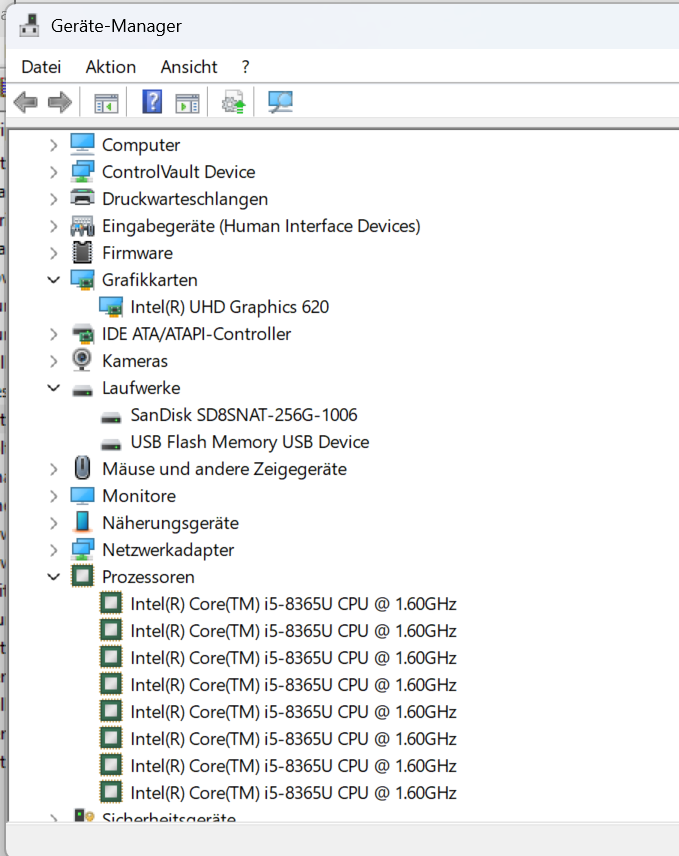This screenshot has width=679, height=856.
Task: Scan for hardware changes icon
Action: [x=281, y=102]
